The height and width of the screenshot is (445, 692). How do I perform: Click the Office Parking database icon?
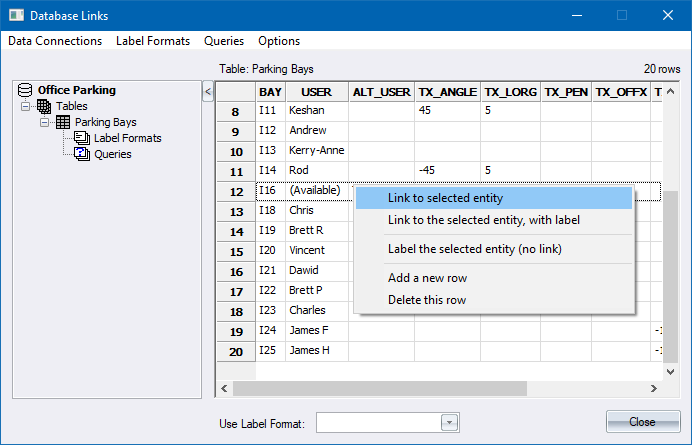click(x=26, y=90)
